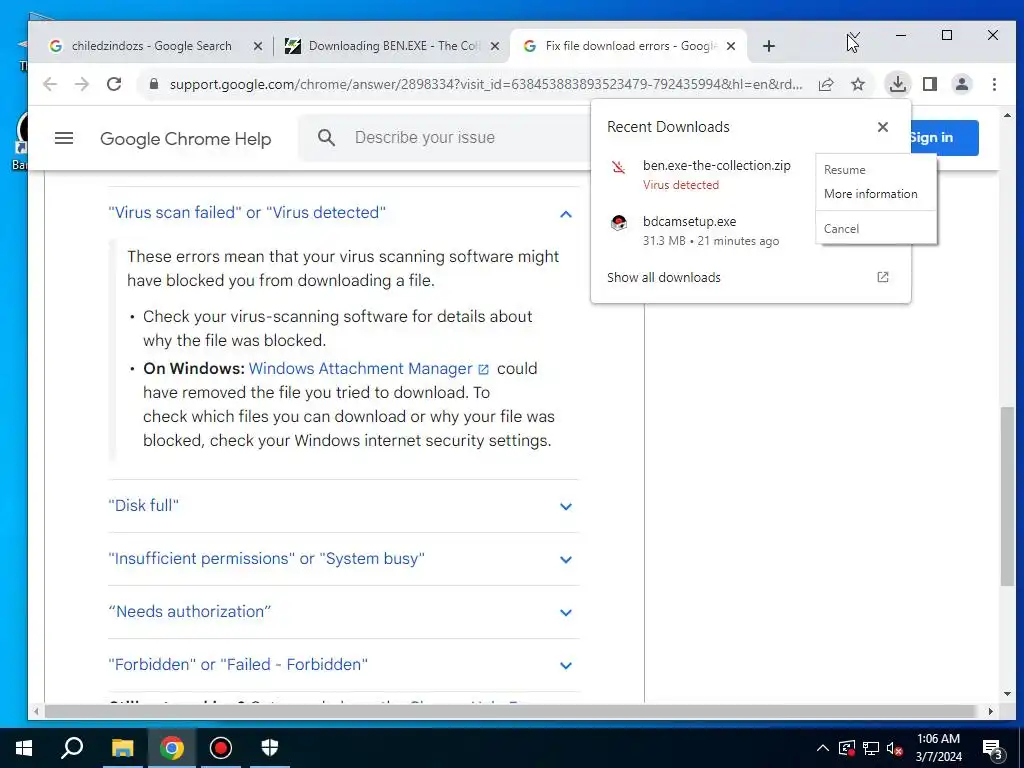1024x768 pixels.
Task: Click the Bandicam record taskbar icon
Action: point(221,748)
